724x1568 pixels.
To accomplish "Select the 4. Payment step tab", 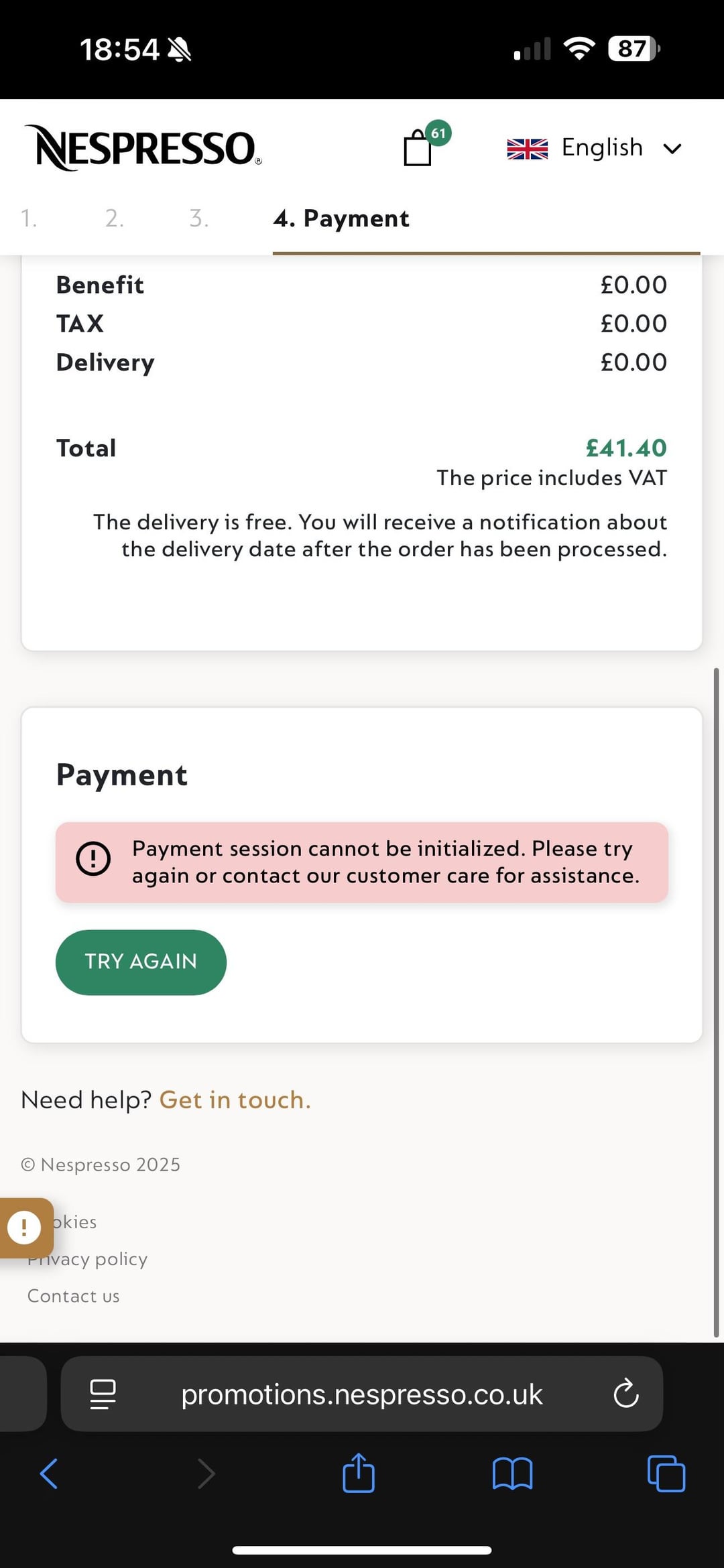I will click(341, 218).
